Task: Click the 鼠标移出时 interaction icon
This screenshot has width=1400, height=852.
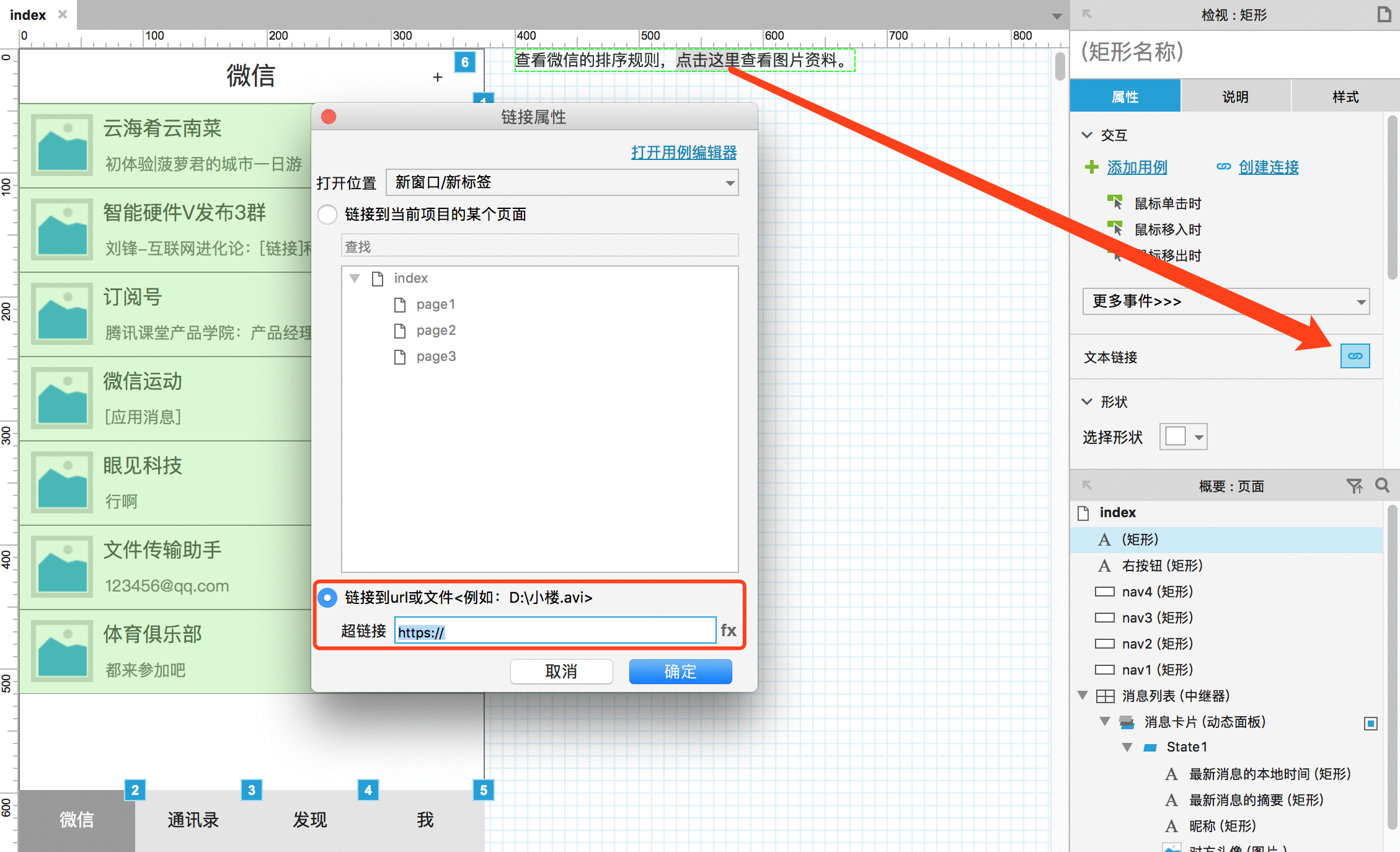Action: 1114,256
